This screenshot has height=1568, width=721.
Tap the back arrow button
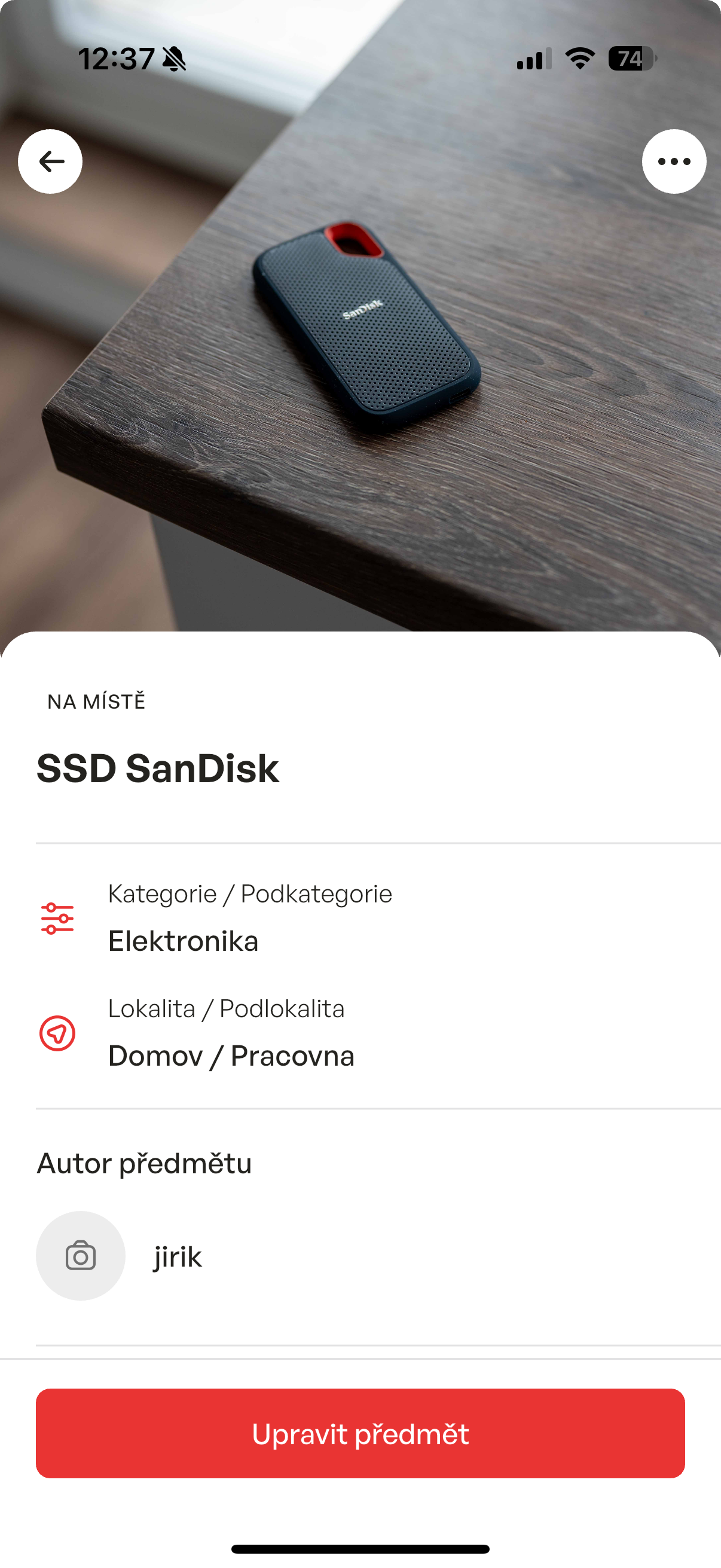click(50, 161)
